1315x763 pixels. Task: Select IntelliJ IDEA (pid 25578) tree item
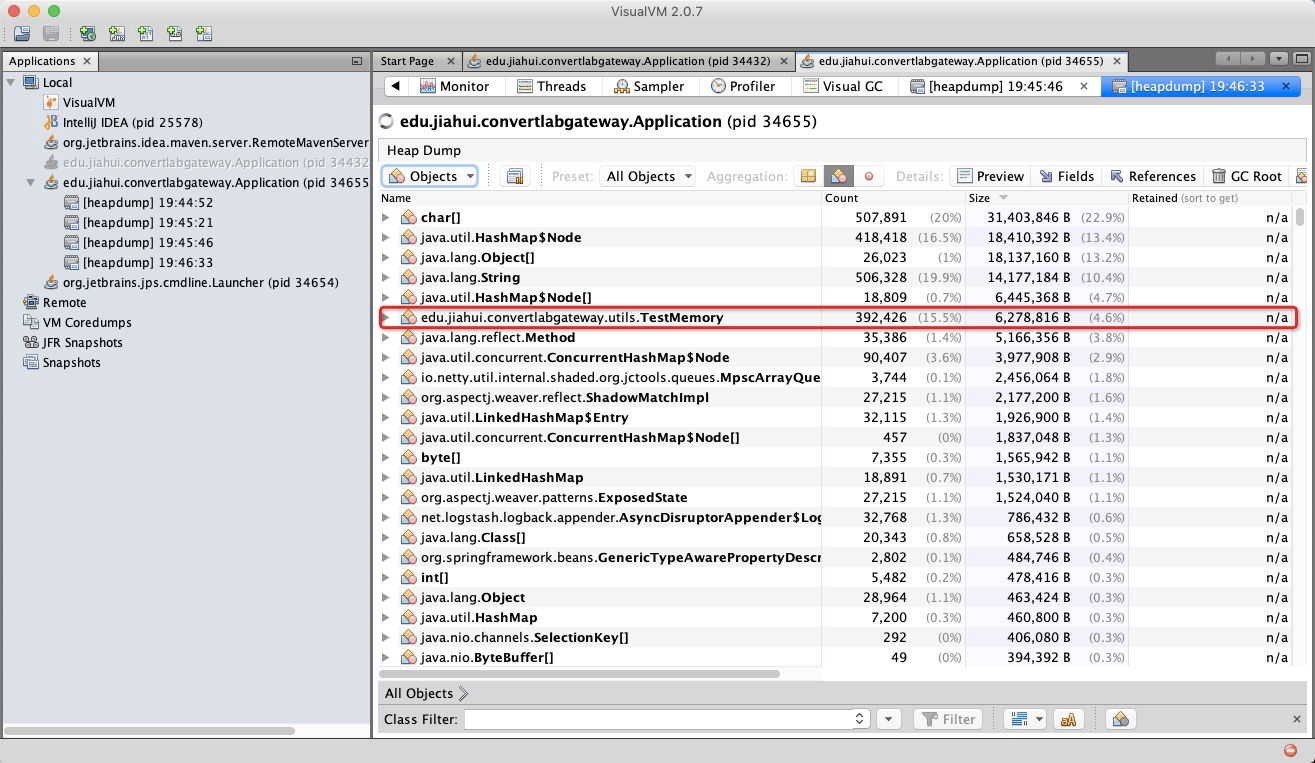point(123,122)
